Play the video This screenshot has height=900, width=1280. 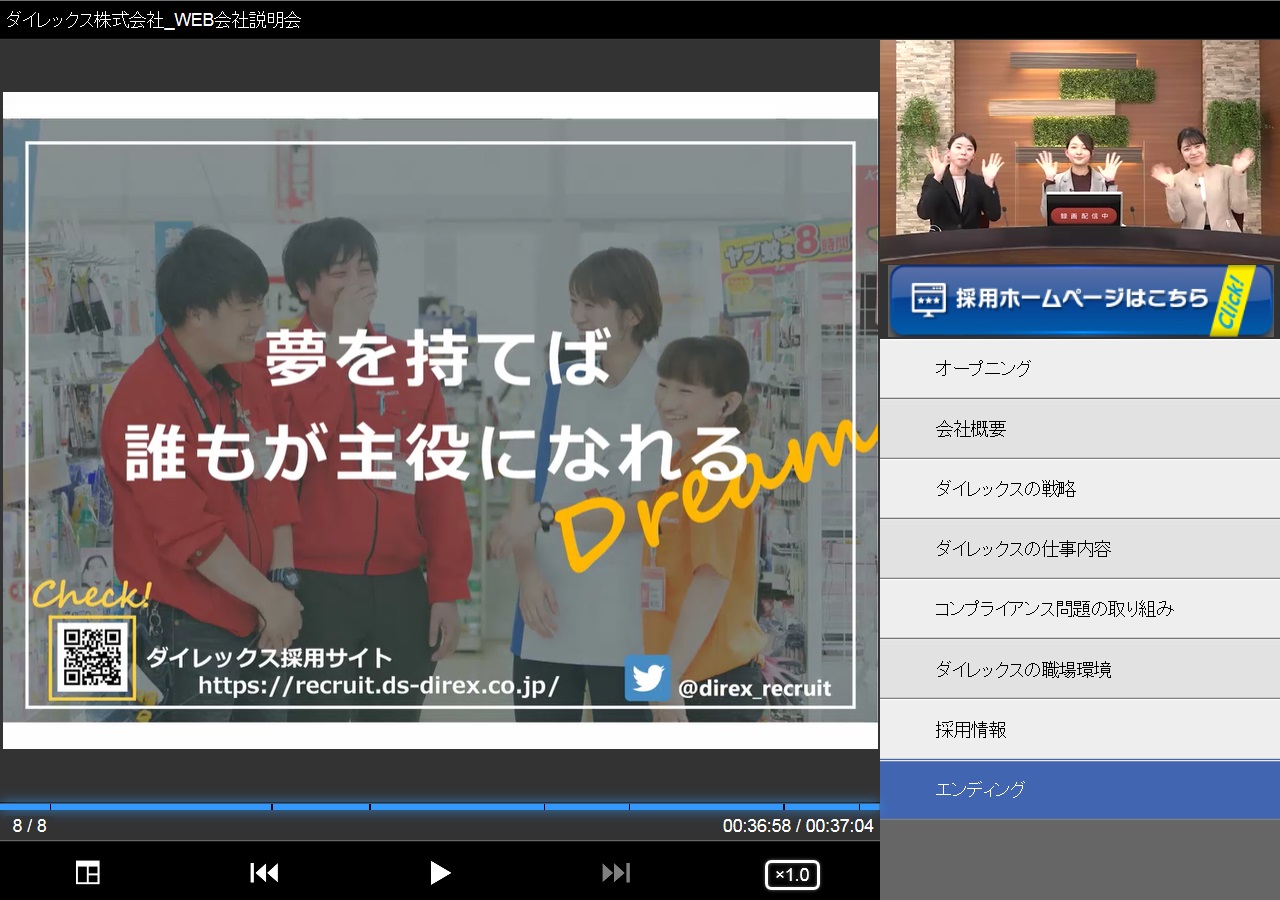coord(440,873)
